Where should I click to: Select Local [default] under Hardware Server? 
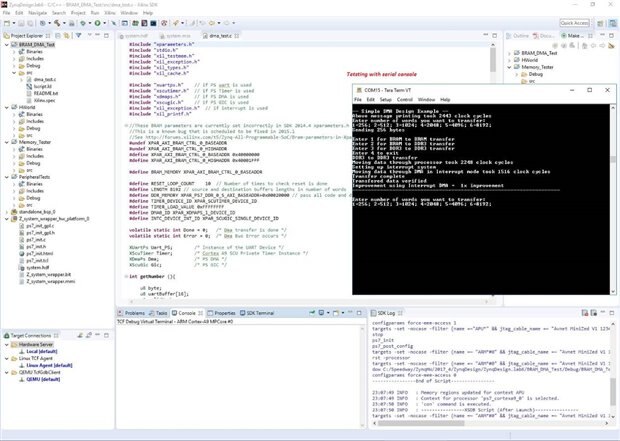point(44,352)
